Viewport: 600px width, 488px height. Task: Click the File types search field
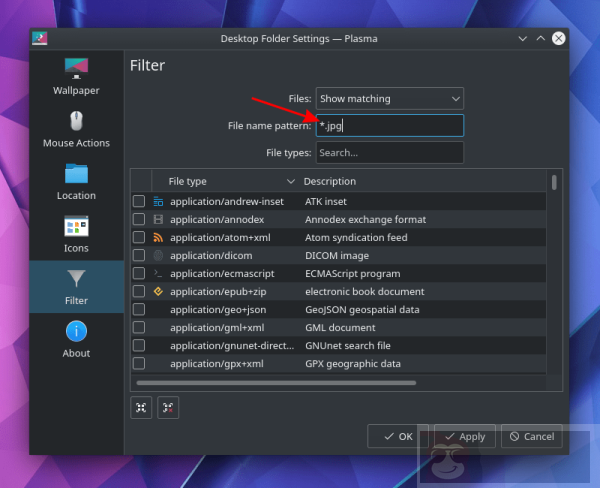pos(390,153)
